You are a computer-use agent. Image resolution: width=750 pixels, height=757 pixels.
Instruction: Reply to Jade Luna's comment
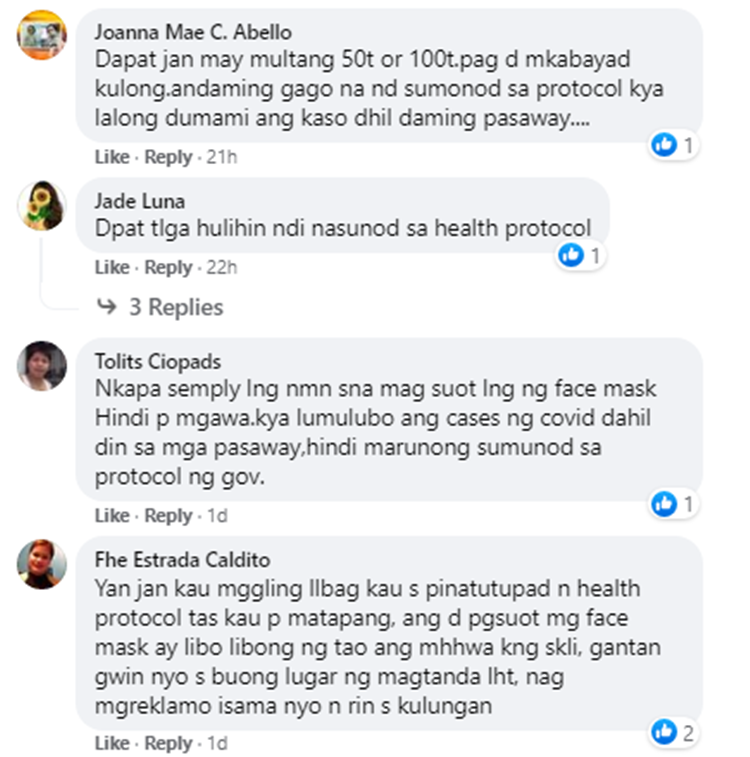[168, 267]
